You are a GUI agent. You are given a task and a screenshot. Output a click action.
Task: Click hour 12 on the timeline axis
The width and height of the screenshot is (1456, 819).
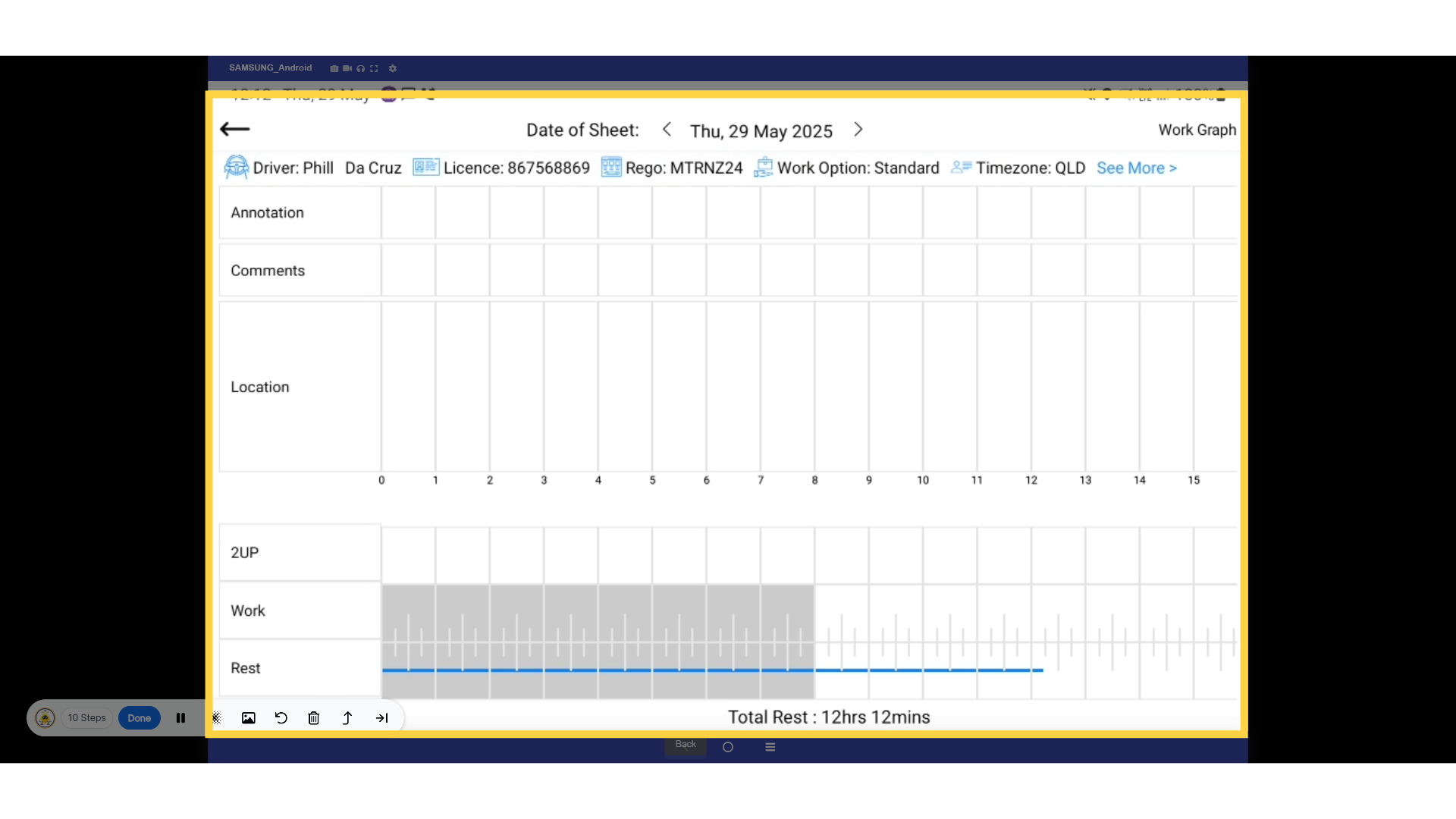pyautogui.click(x=1031, y=481)
